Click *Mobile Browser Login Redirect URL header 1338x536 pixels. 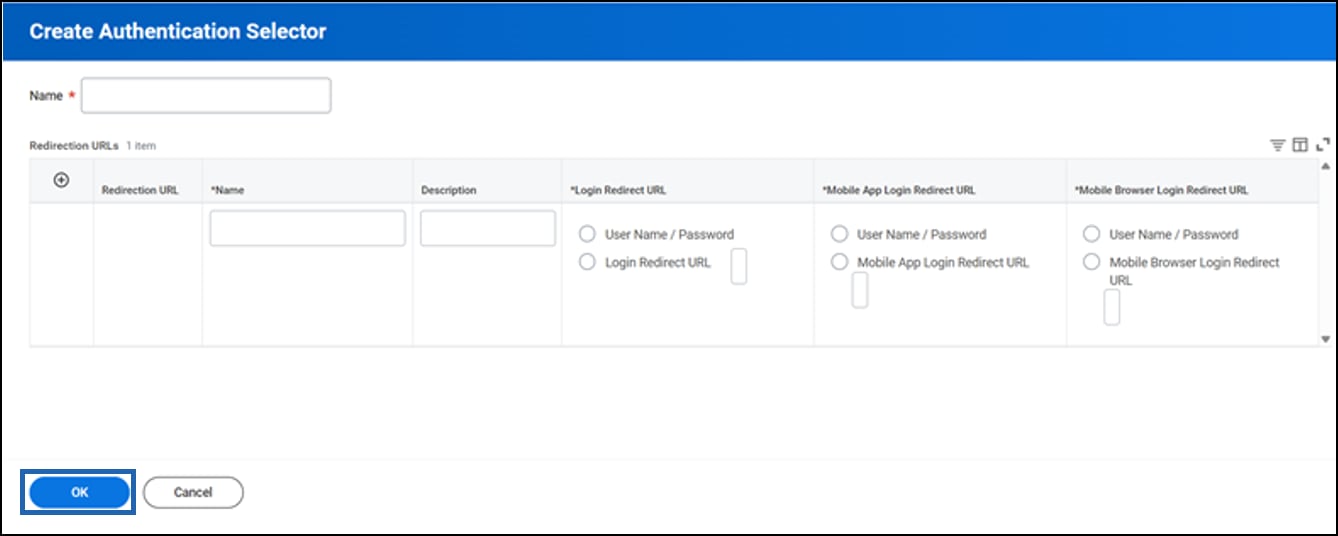point(1161,190)
